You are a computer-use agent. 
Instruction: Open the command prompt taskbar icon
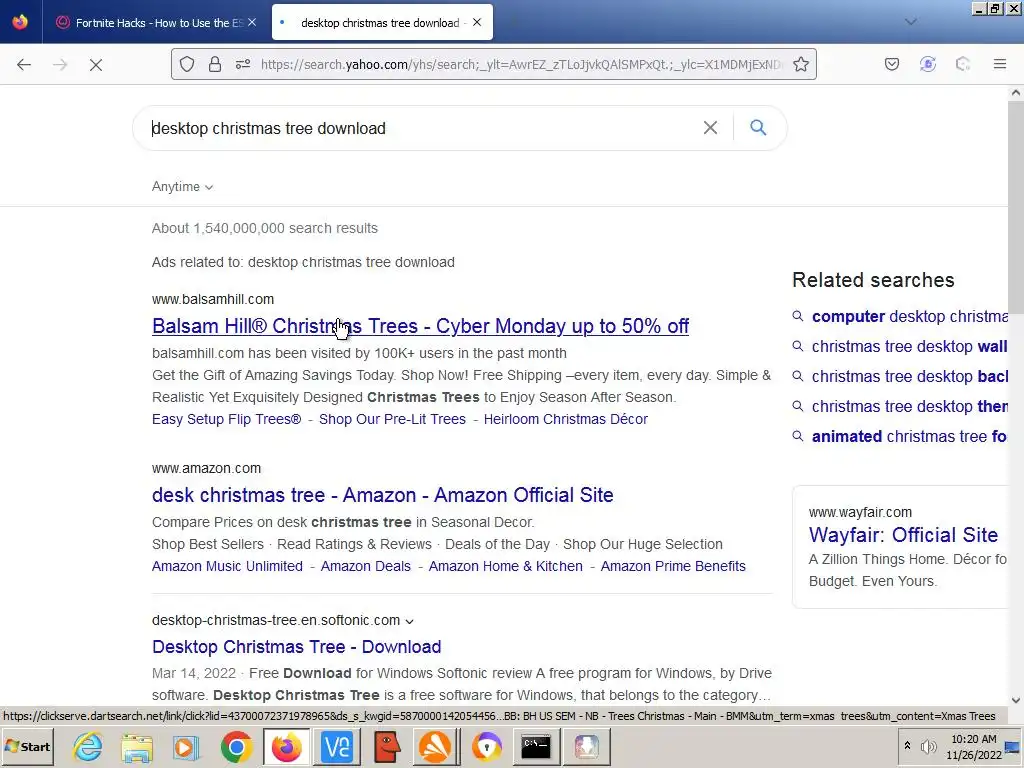point(536,746)
